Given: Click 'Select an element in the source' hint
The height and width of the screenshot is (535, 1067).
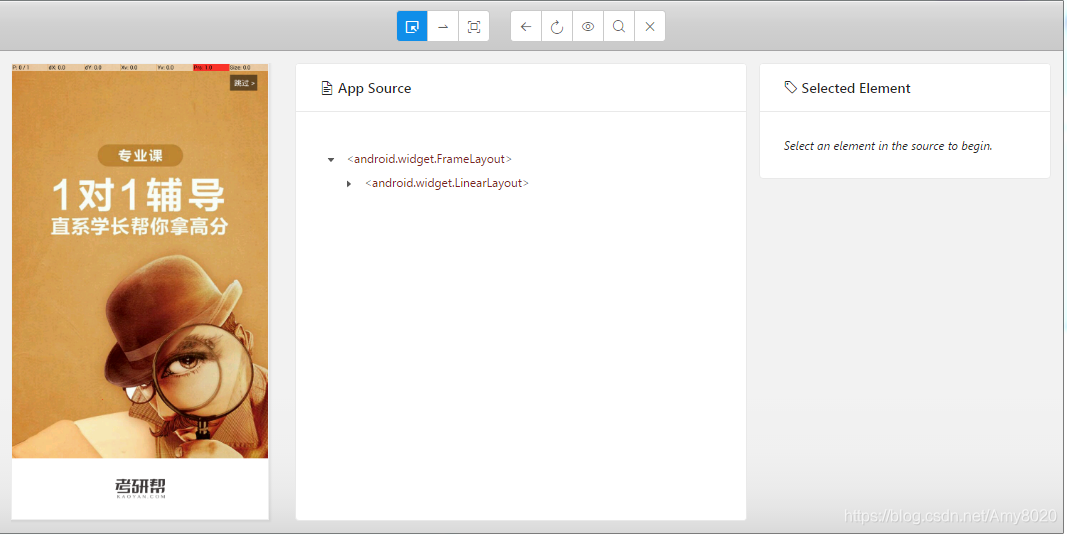Looking at the screenshot, I should point(888,146).
